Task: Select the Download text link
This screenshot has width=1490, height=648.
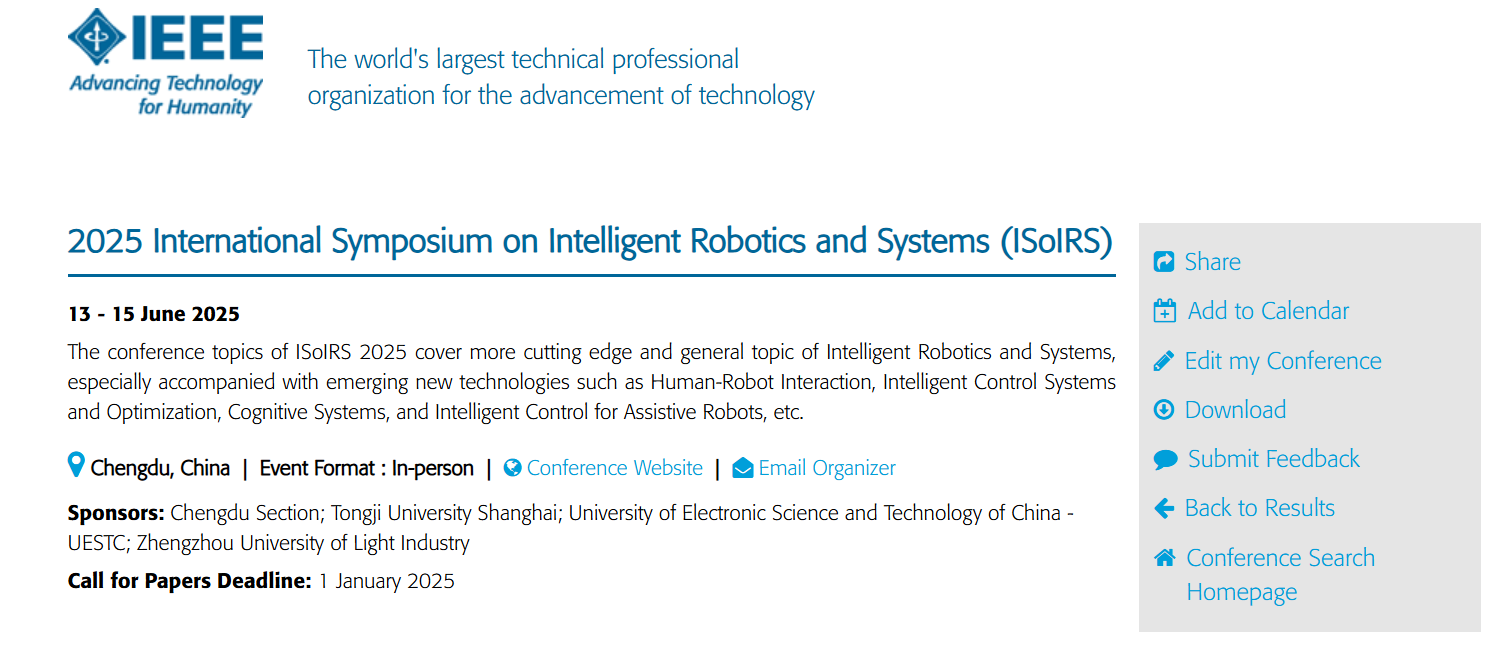Action: pos(1235,410)
